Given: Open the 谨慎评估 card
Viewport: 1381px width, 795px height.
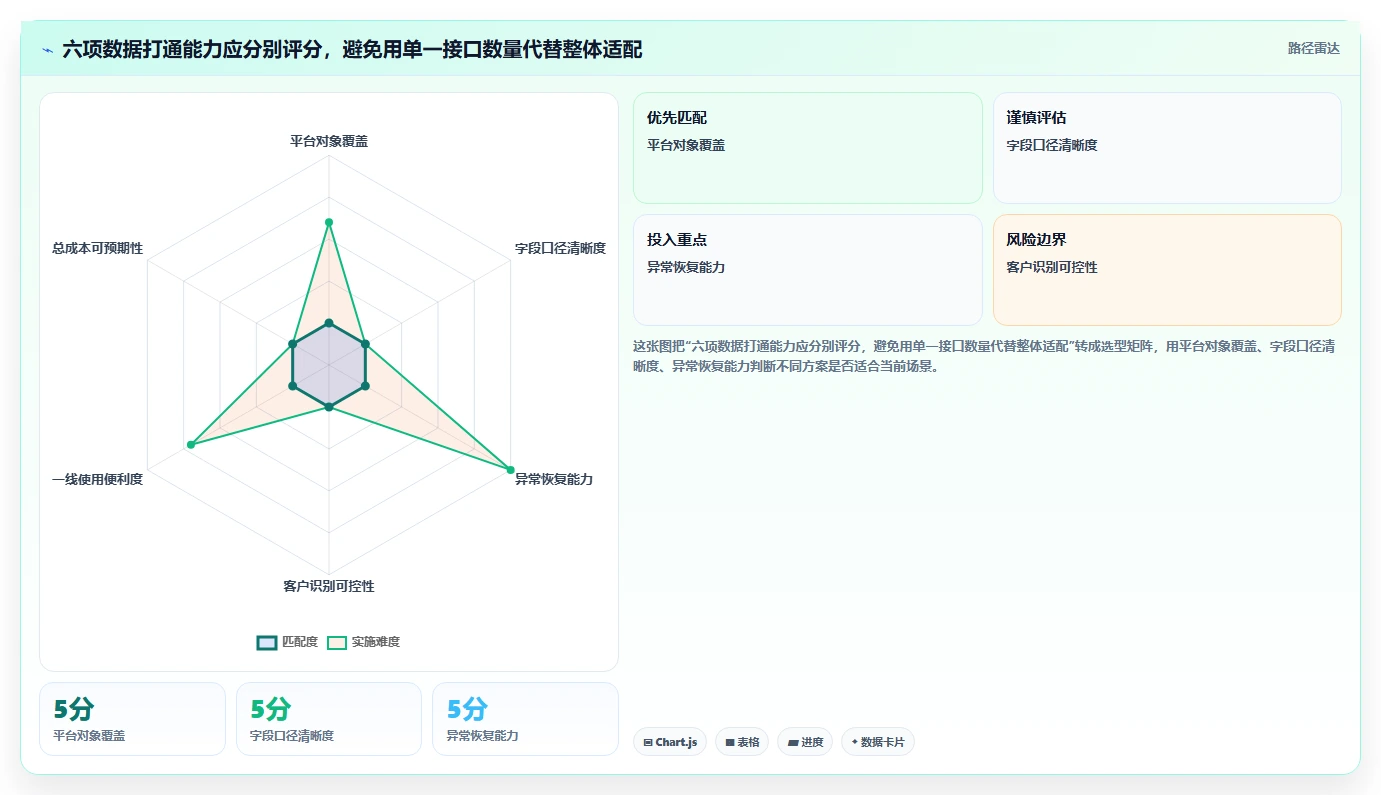Looking at the screenshot, I should pos(1167,148).
